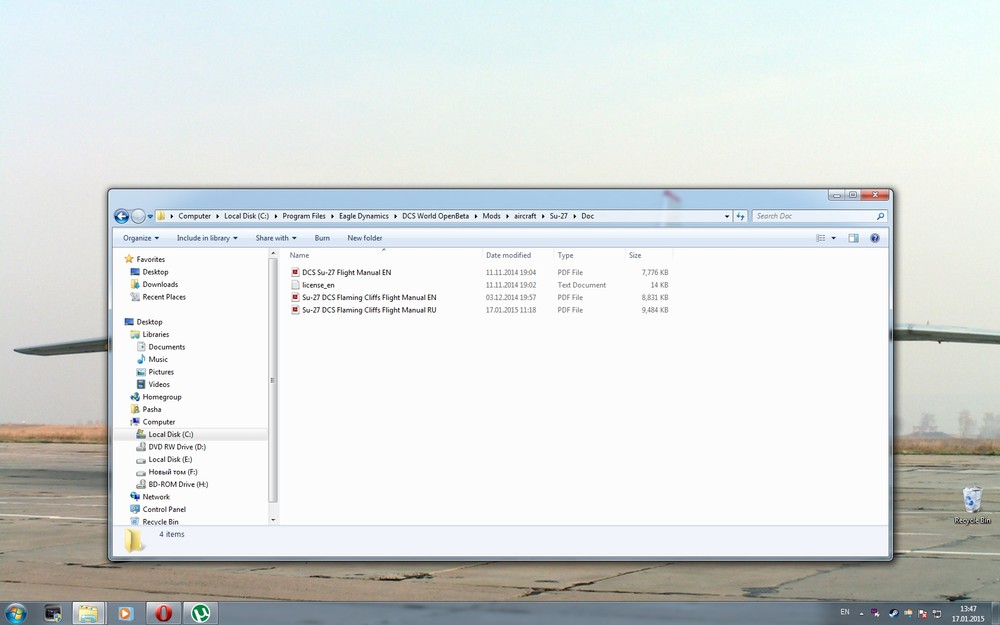The width and height of the screenshot is (1000, 625).
Task: Open the Organize menu
Action: tap(141, 238)
